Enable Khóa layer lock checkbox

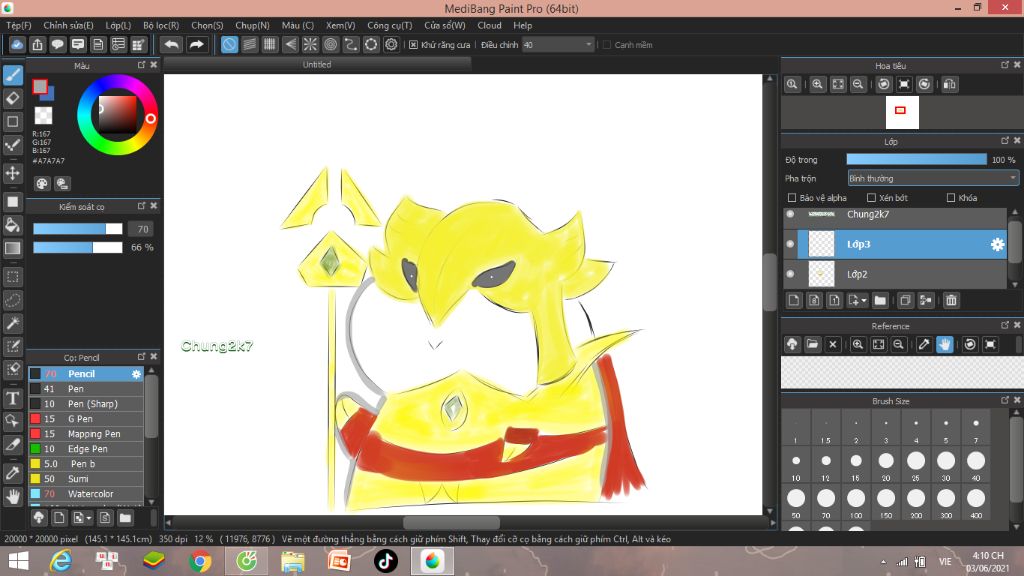click(951, 198)
